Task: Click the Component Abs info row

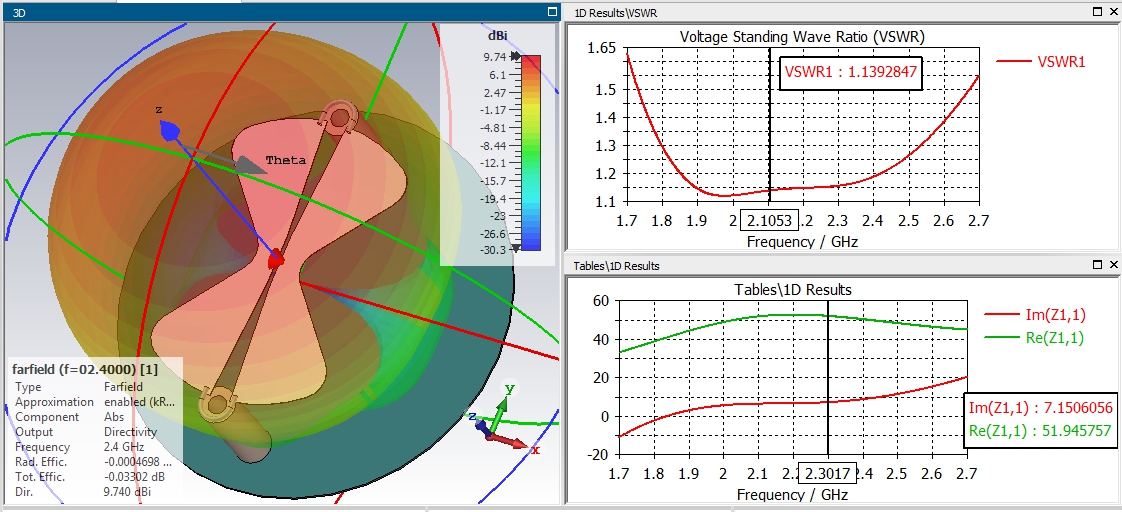Action: 94,417
